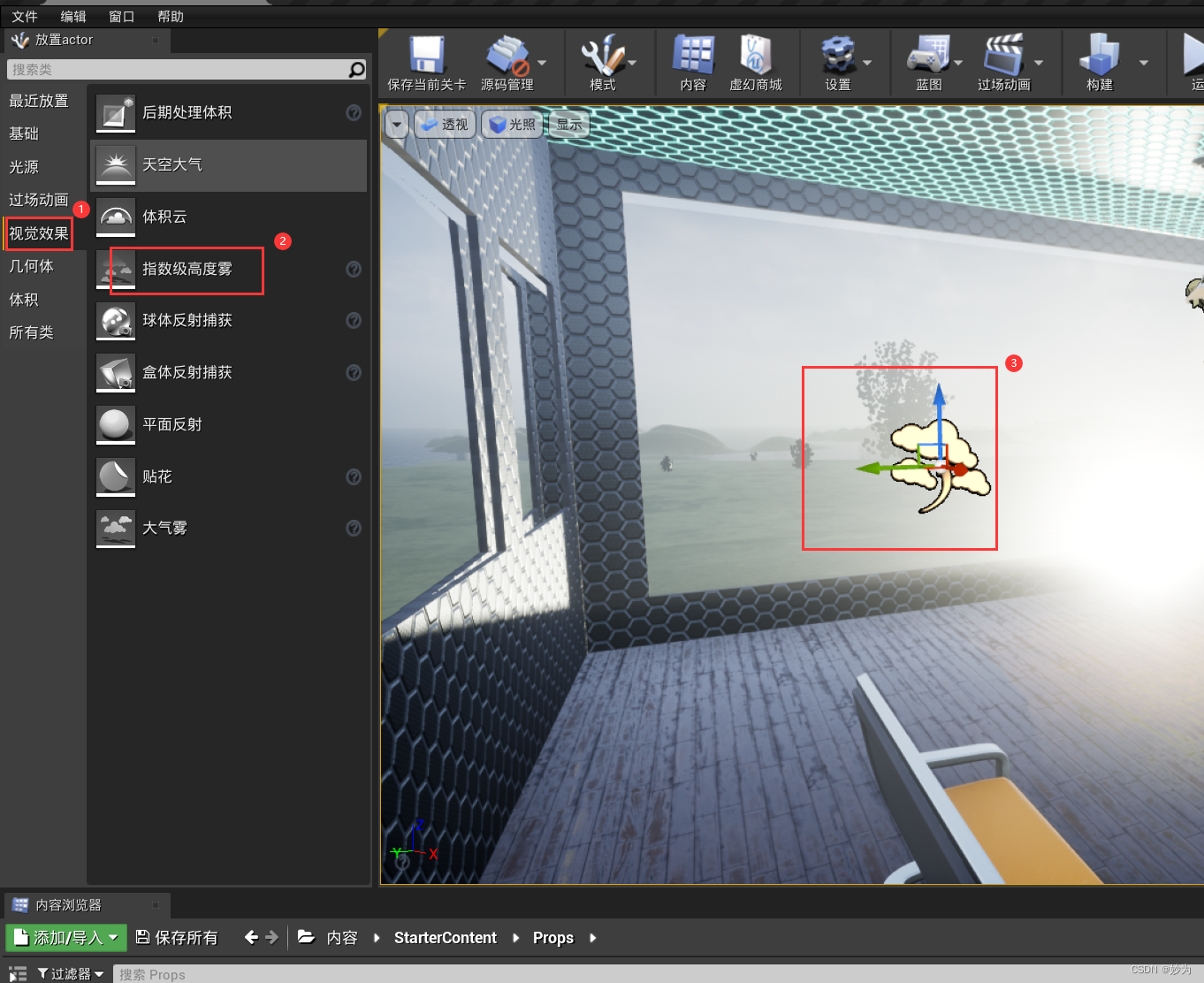Expand the Blueprints dropdown arrow
This screenshot has width=1204, height=983.
click(958, 62)
